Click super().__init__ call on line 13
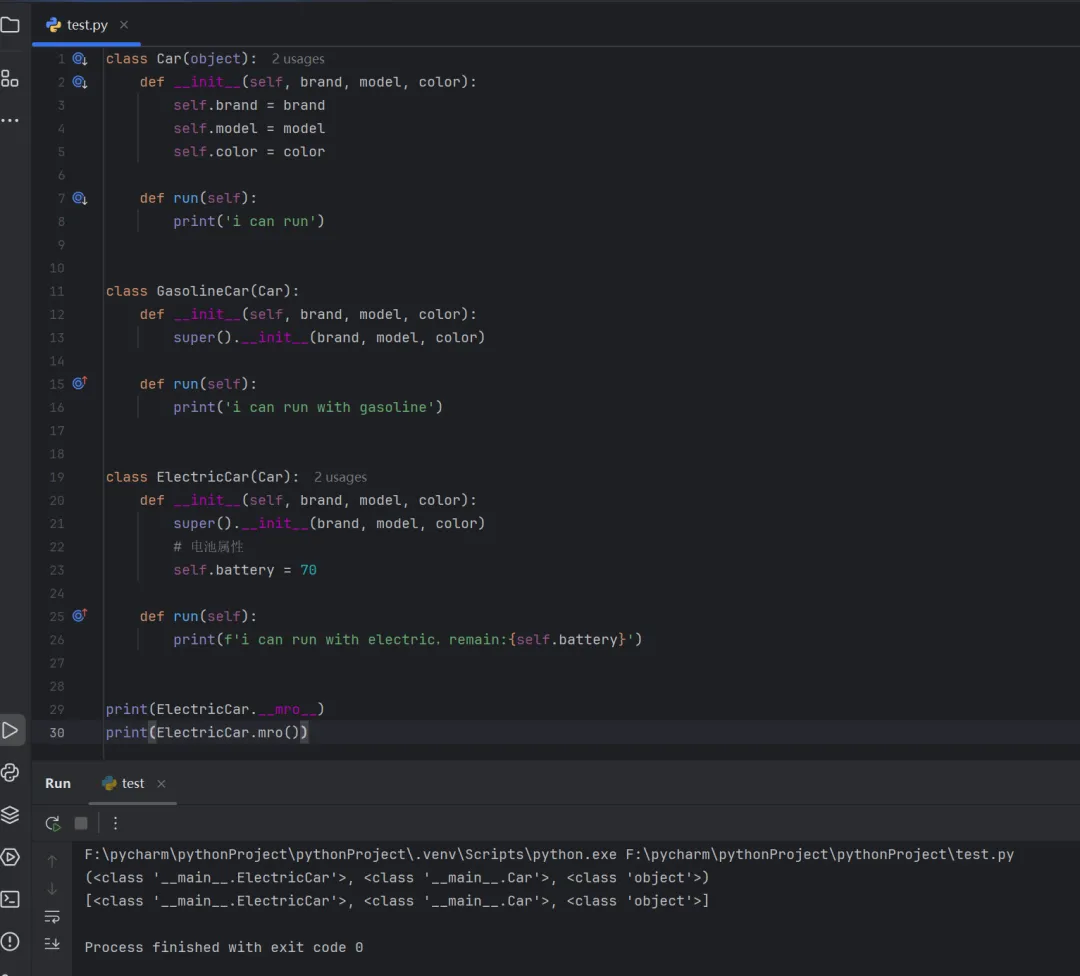The height and width of the screenshot is (976, 1080). click(x=329, y=338)
